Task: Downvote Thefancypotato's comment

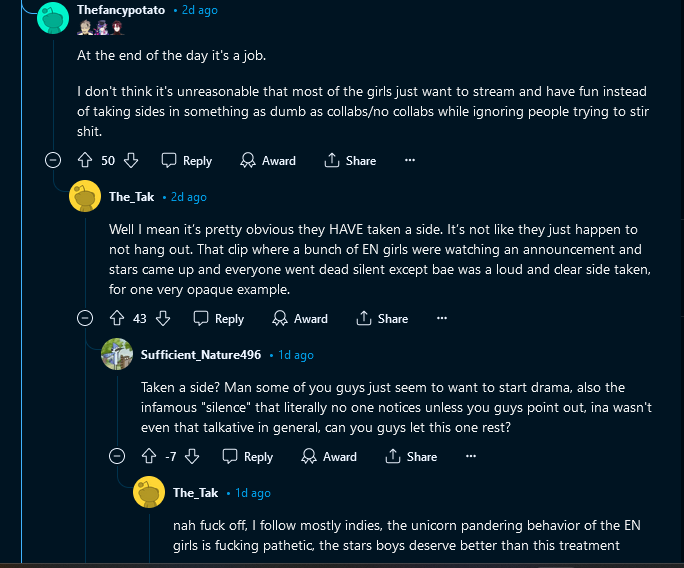Action: [x=131, y=160]
